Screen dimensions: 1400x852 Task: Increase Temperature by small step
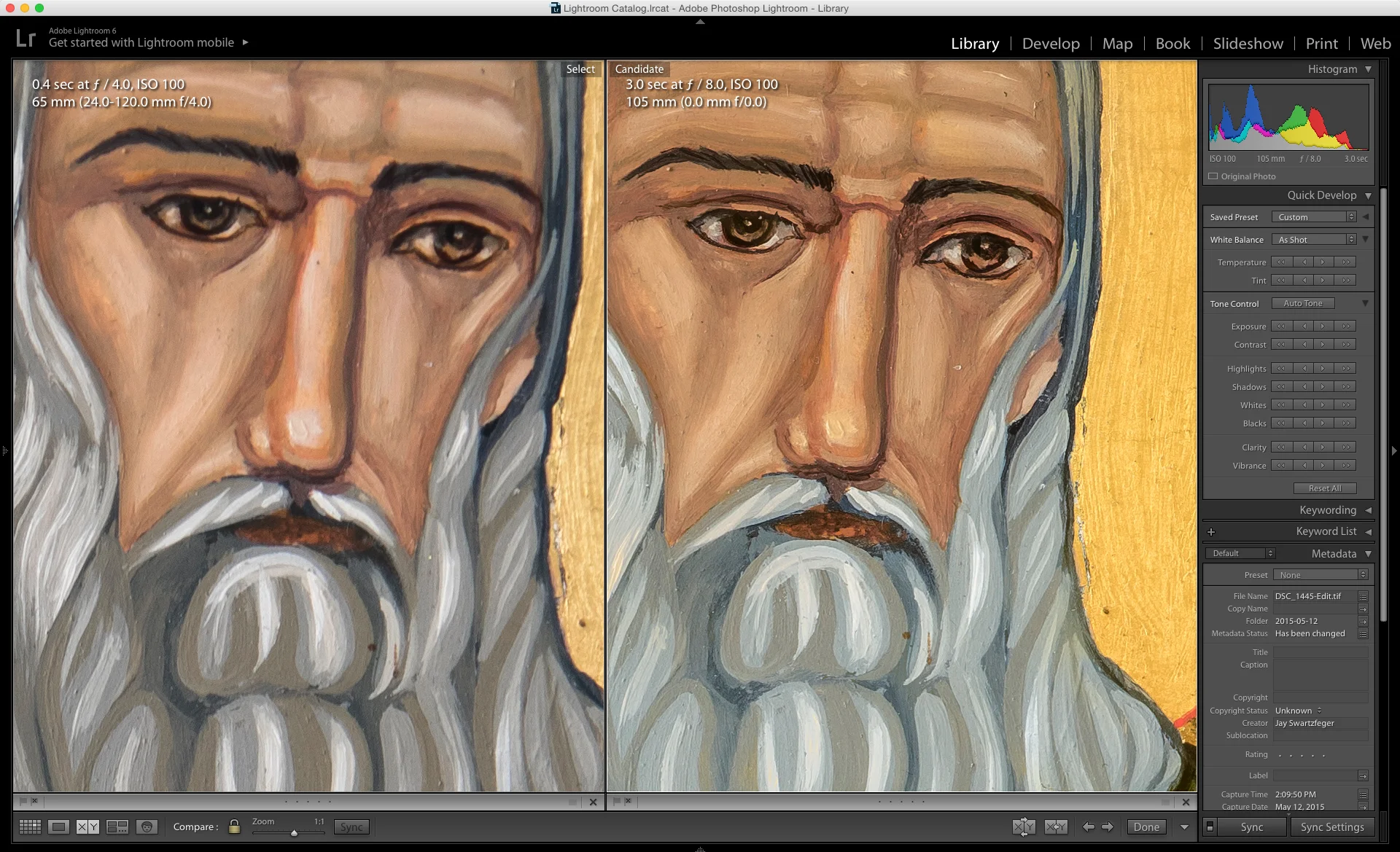pos(1323,262)
